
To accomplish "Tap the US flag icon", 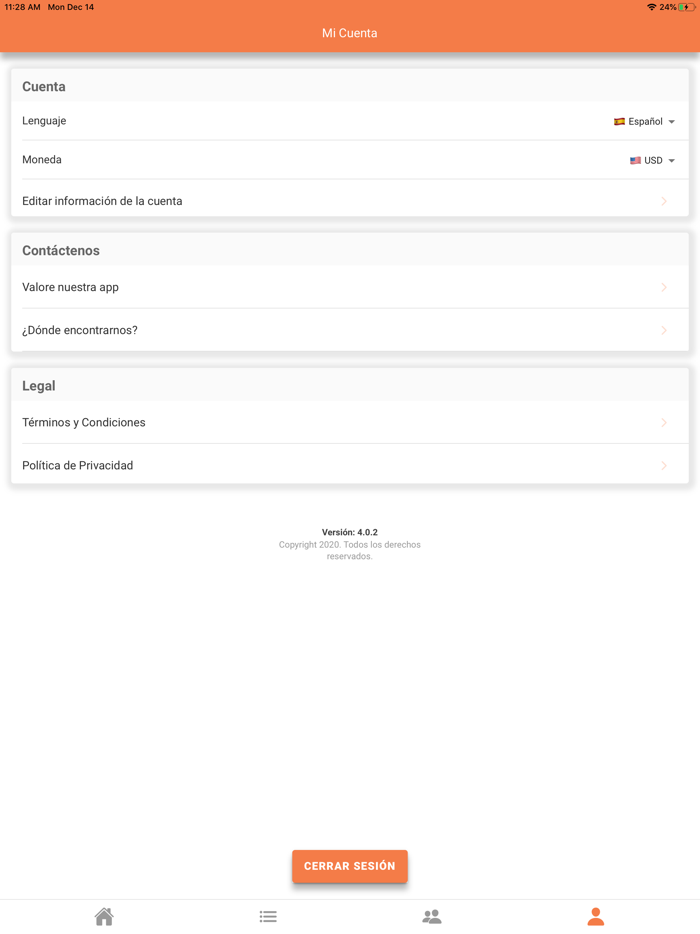I will tap(635, 161).
